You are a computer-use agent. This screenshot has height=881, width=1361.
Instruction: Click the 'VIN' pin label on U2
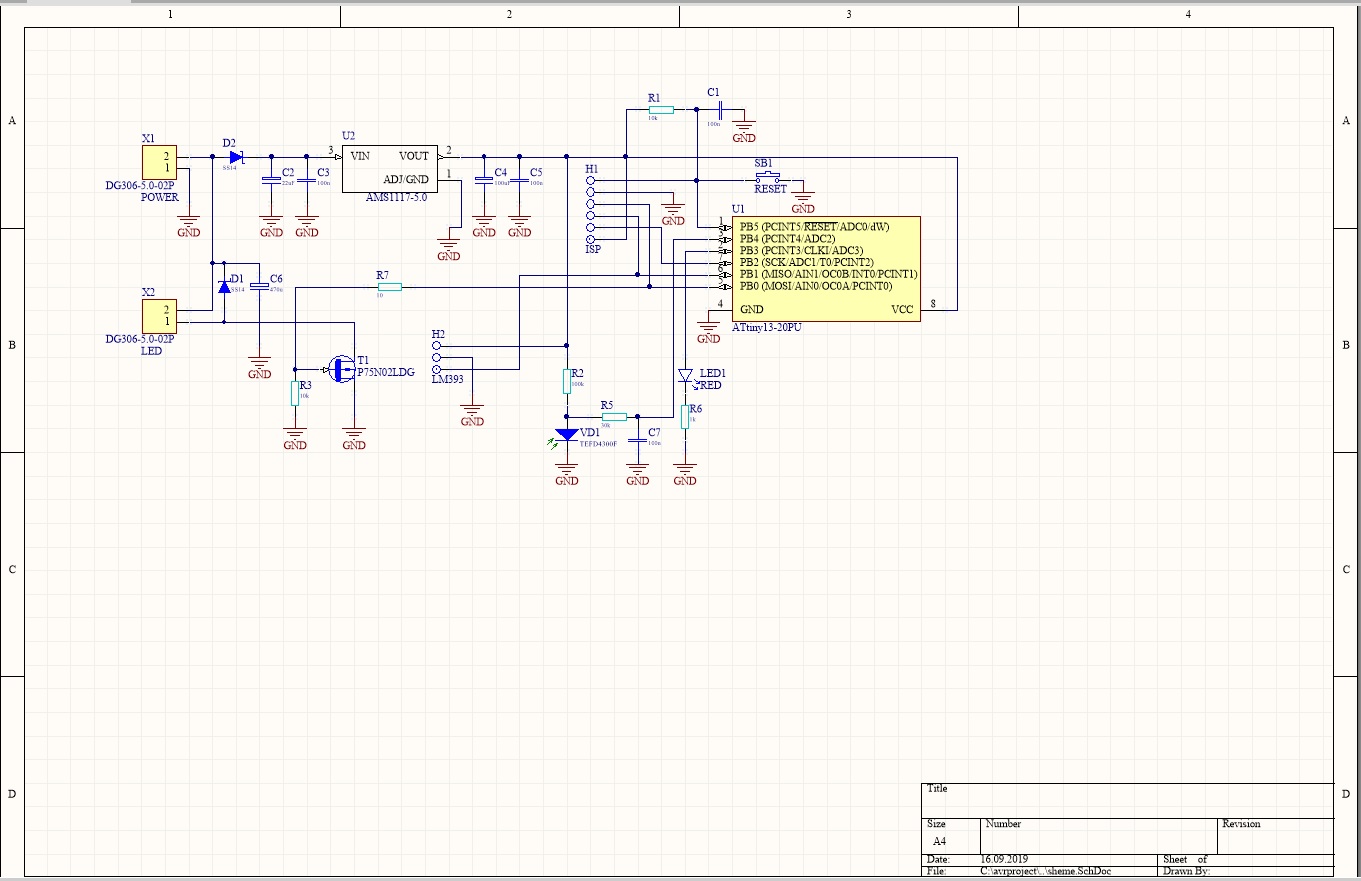[359, 156]
